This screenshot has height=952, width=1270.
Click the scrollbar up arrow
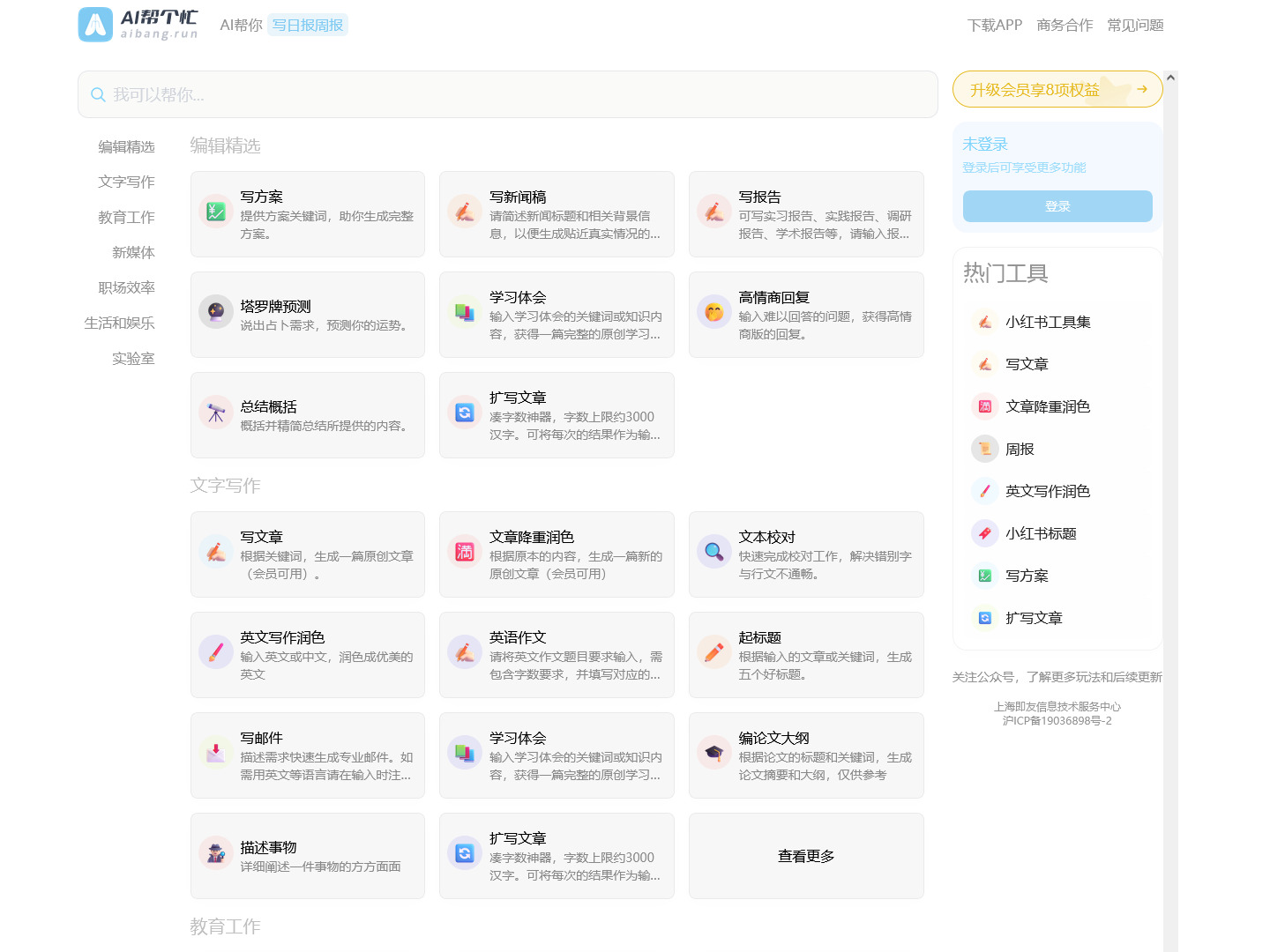[1170, 78]
